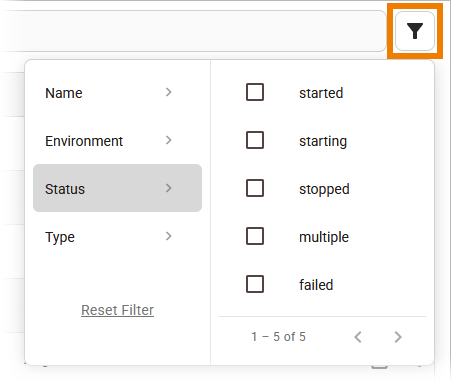
Task: Check the 'stopped' status checkbox
Action: coord(255,188)
